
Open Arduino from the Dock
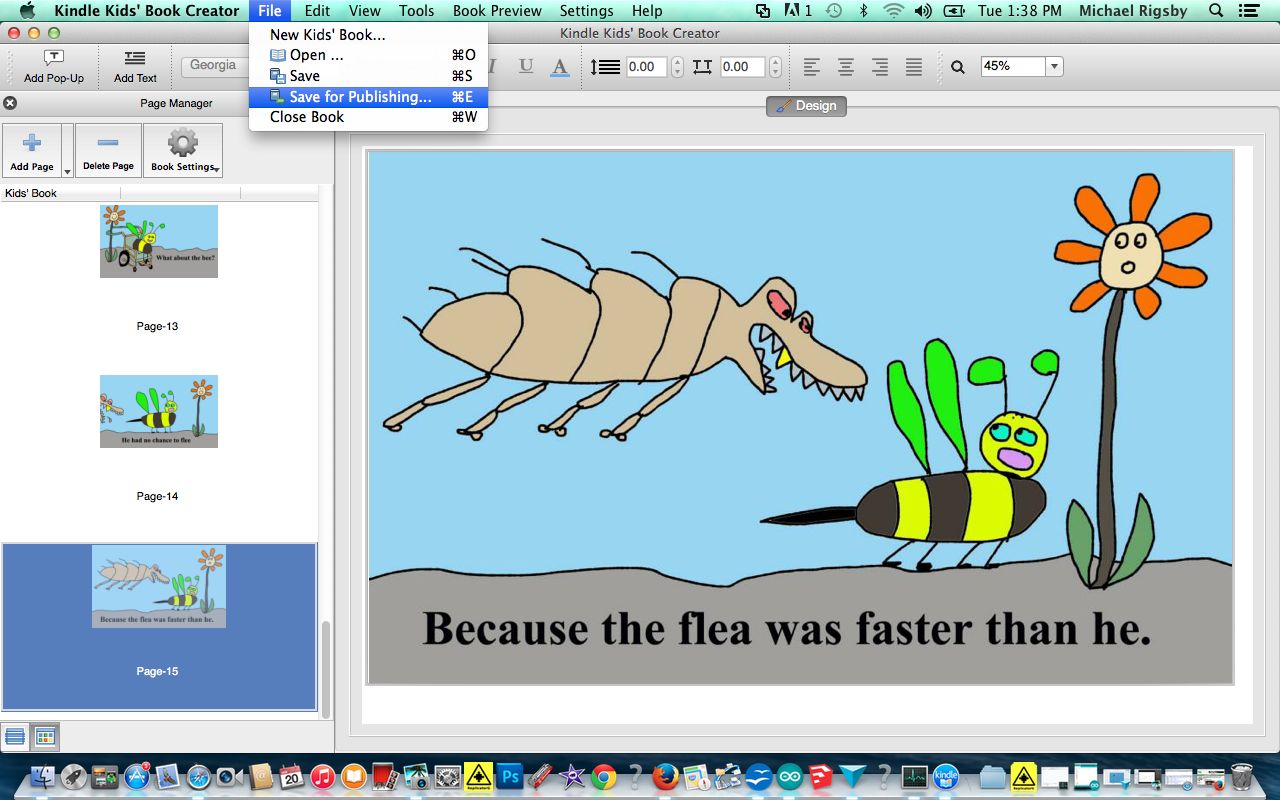pyautogui.click(x=790, y=777)
